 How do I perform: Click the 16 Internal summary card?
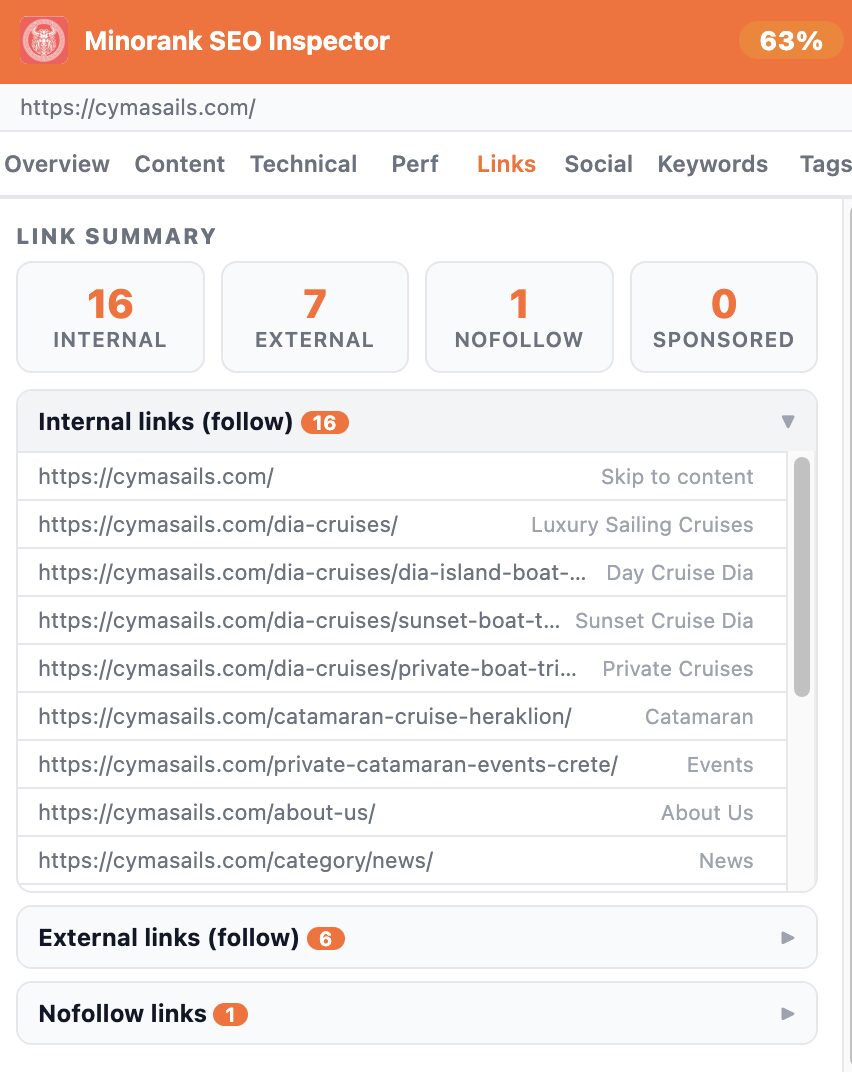coord(110,317)
